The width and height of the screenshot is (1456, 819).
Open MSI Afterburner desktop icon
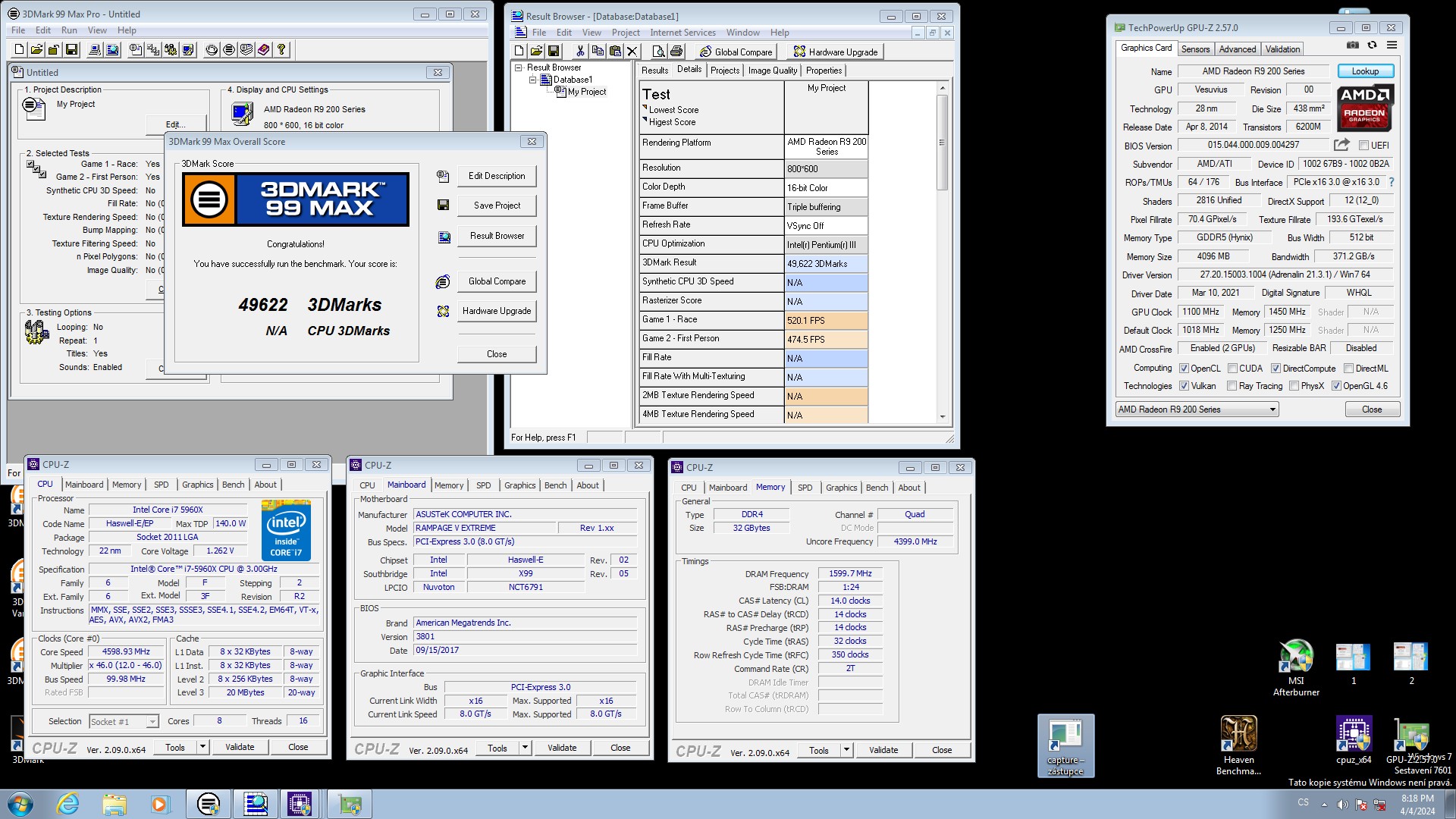click(x=1296, y=668)
